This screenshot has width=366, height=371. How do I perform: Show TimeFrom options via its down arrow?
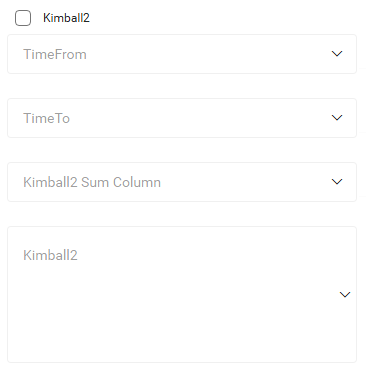click(337, 54)
